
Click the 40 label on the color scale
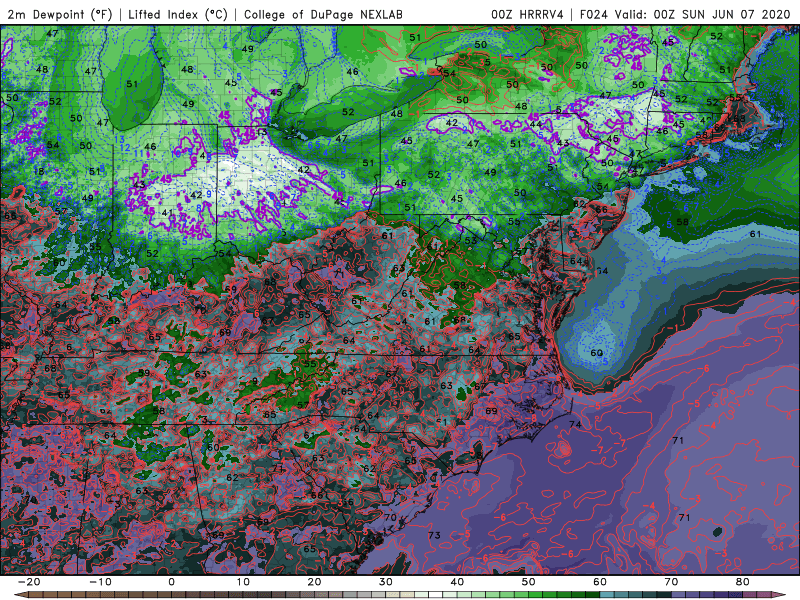tap(457, 582)
